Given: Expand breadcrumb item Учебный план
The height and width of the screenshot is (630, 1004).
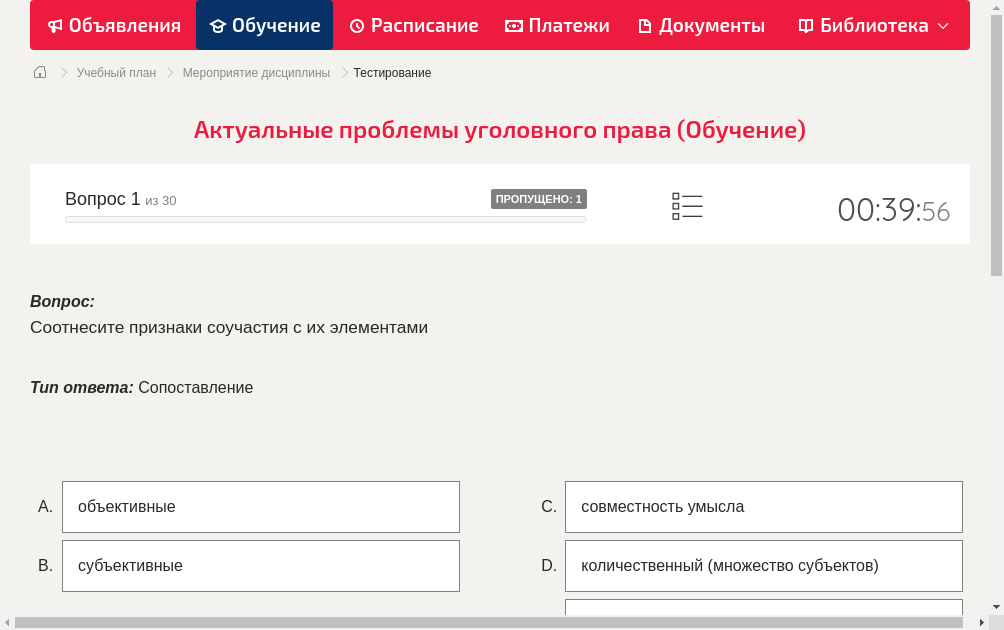Looking at the screenshot, I should 115,72.
